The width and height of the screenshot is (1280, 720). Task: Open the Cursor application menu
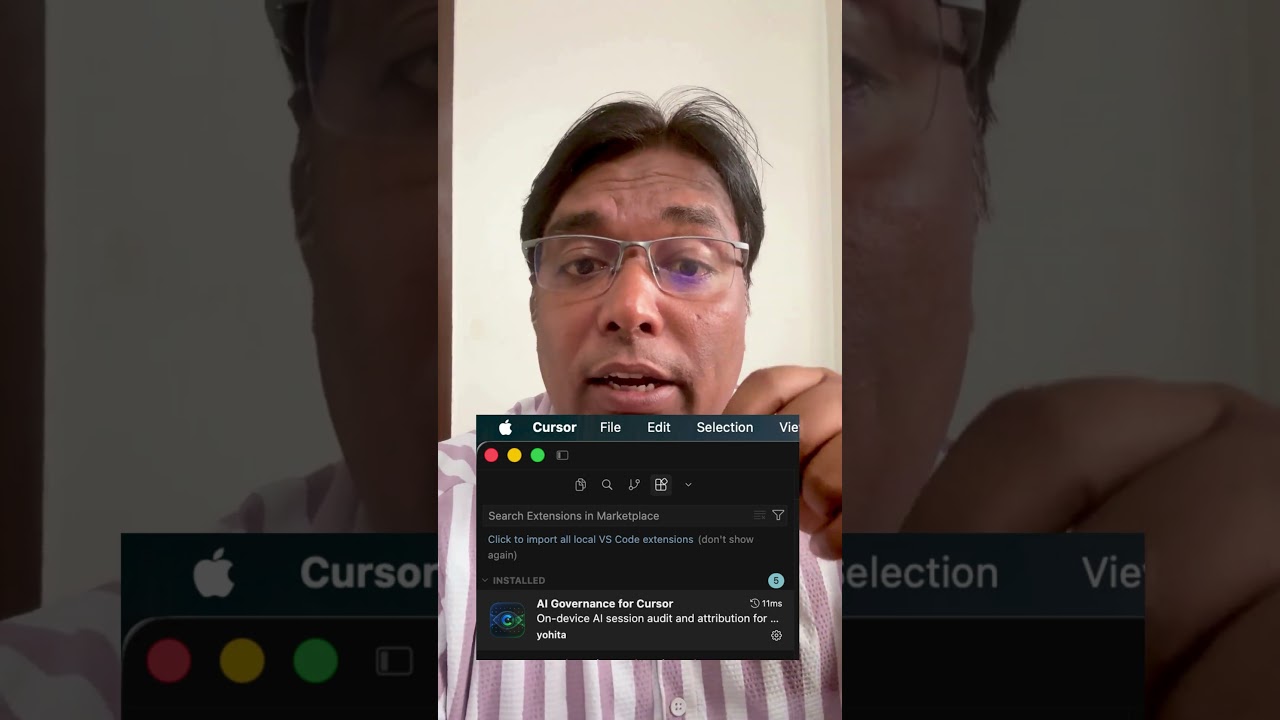click(554, 427)
